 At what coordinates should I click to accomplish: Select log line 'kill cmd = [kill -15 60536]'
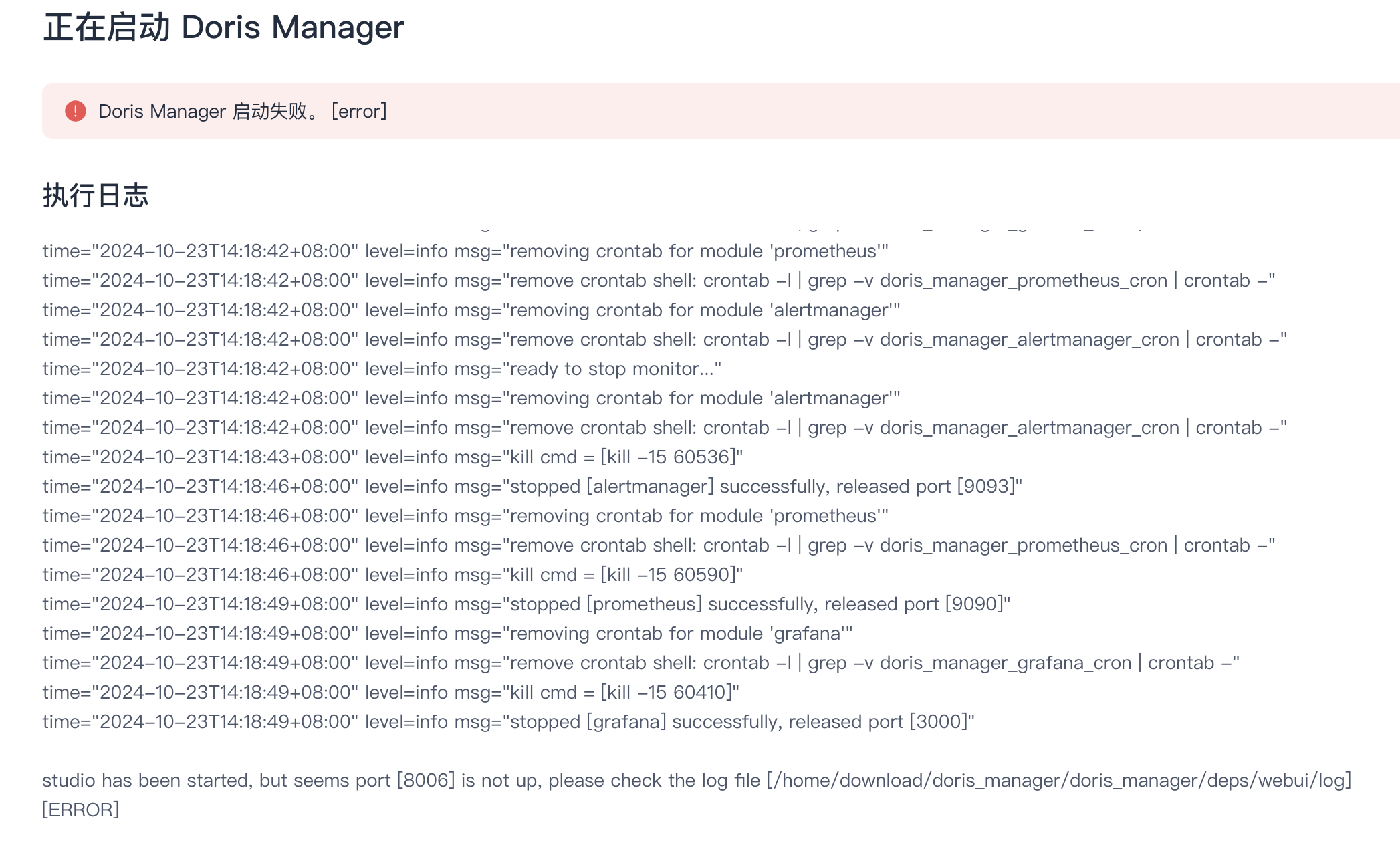(x=393, y=457)
